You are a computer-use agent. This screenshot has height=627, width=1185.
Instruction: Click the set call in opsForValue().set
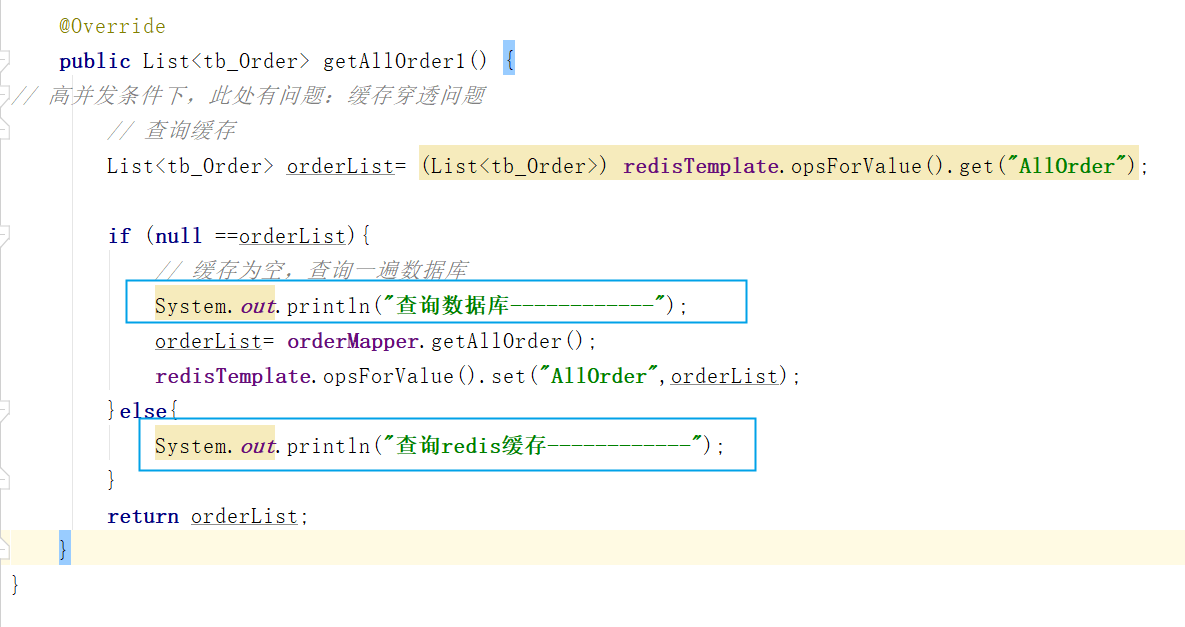[x=509, y=376]
